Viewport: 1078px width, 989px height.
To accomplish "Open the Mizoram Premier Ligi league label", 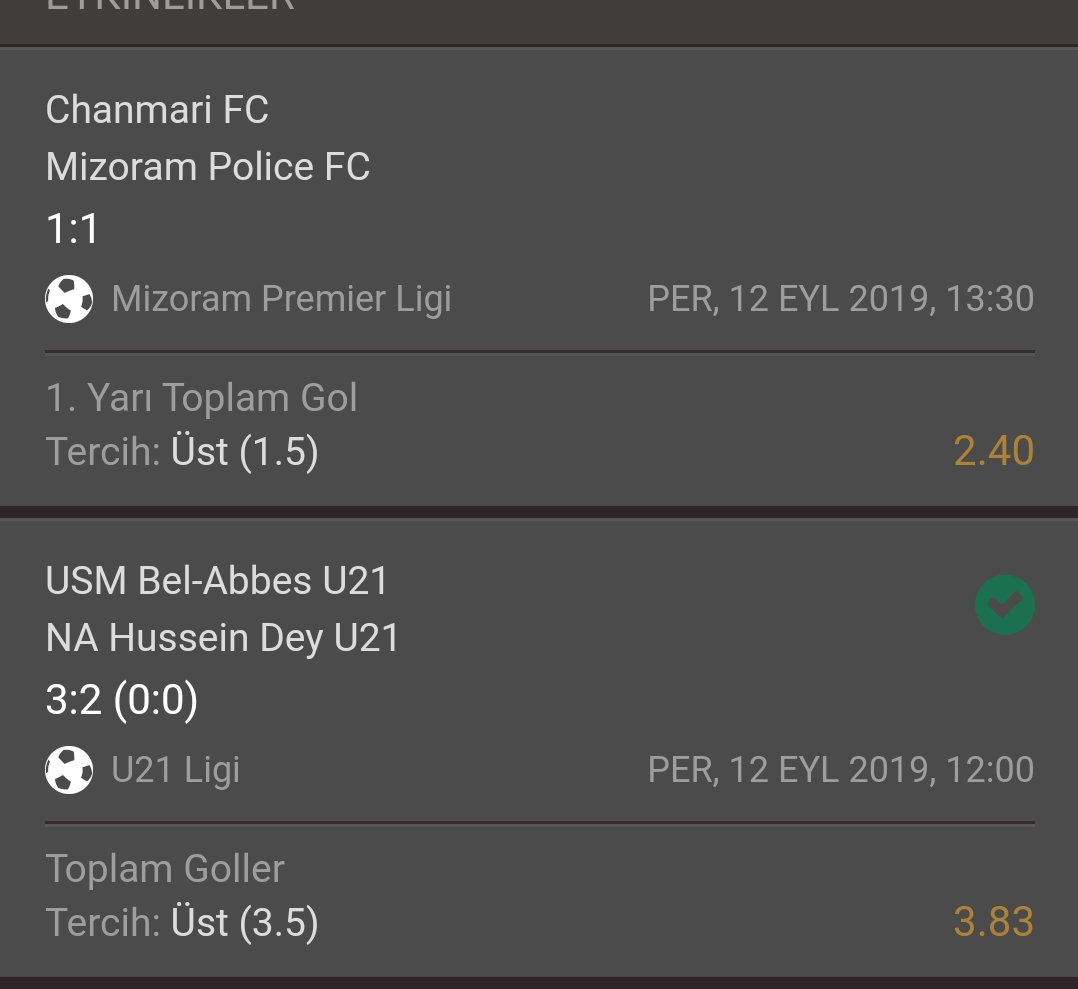I will (281, 299).
